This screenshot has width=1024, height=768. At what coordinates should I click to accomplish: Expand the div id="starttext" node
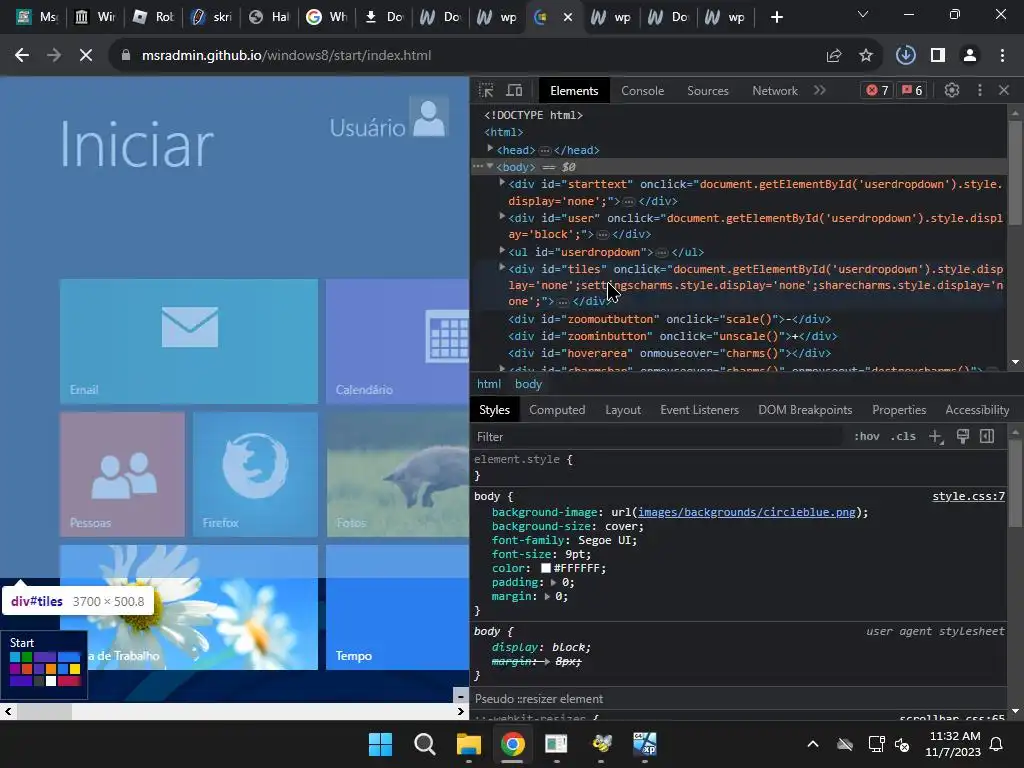[502, 183]
